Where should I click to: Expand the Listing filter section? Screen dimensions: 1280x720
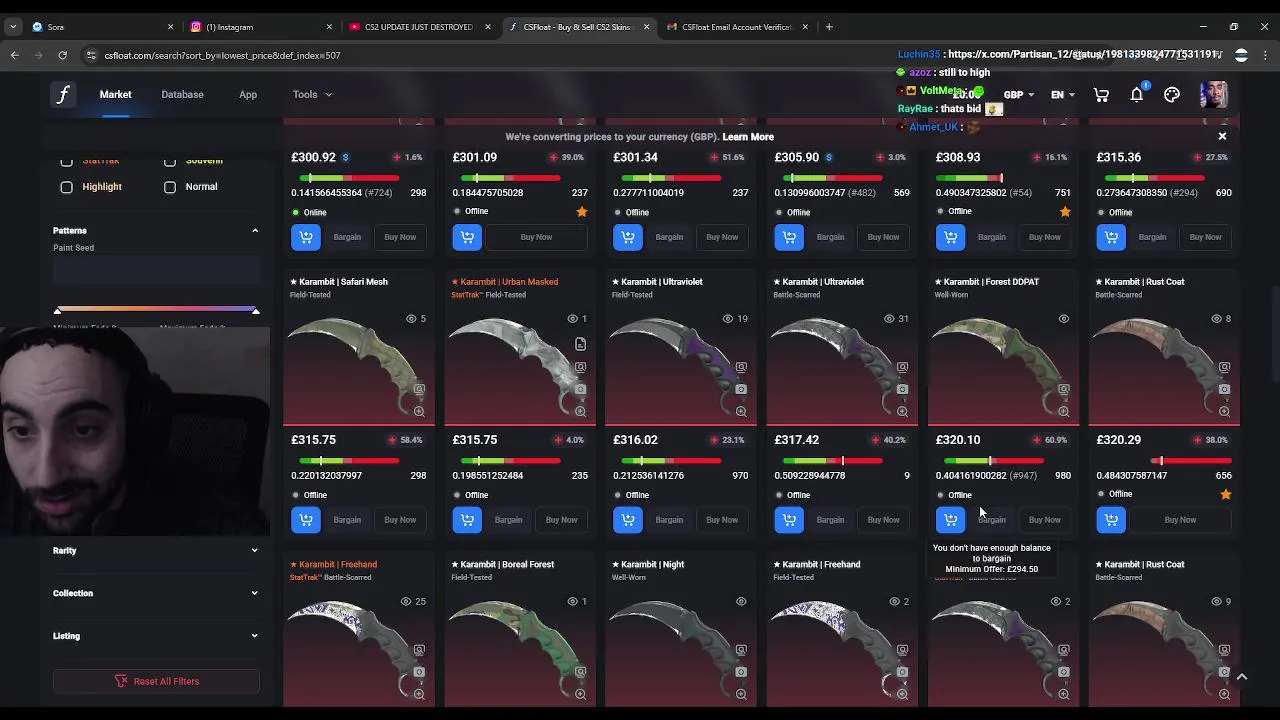[254, 636]
